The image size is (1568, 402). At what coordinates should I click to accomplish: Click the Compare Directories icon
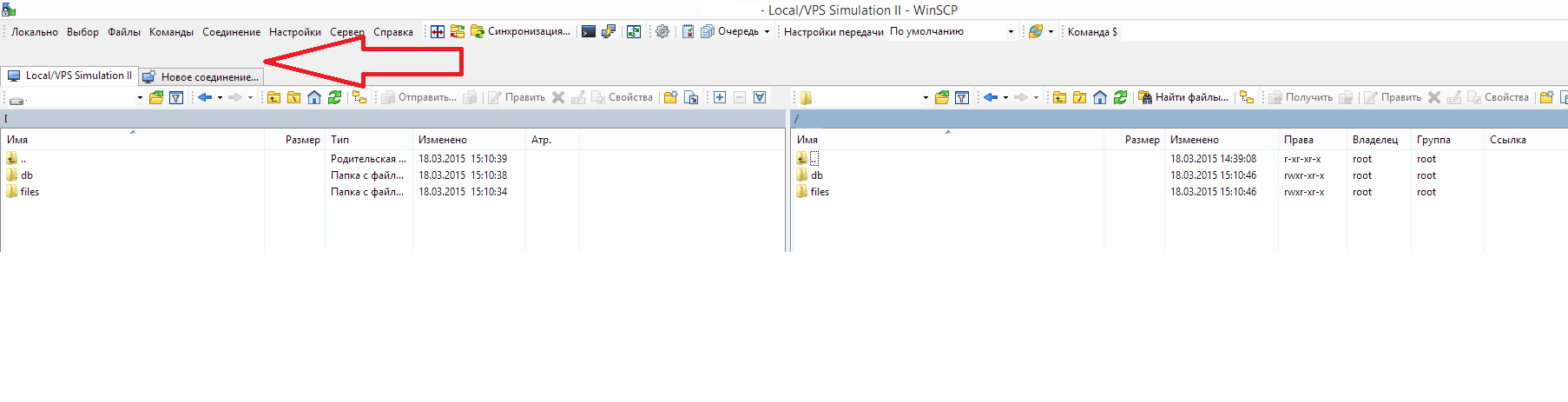[438, 32]
